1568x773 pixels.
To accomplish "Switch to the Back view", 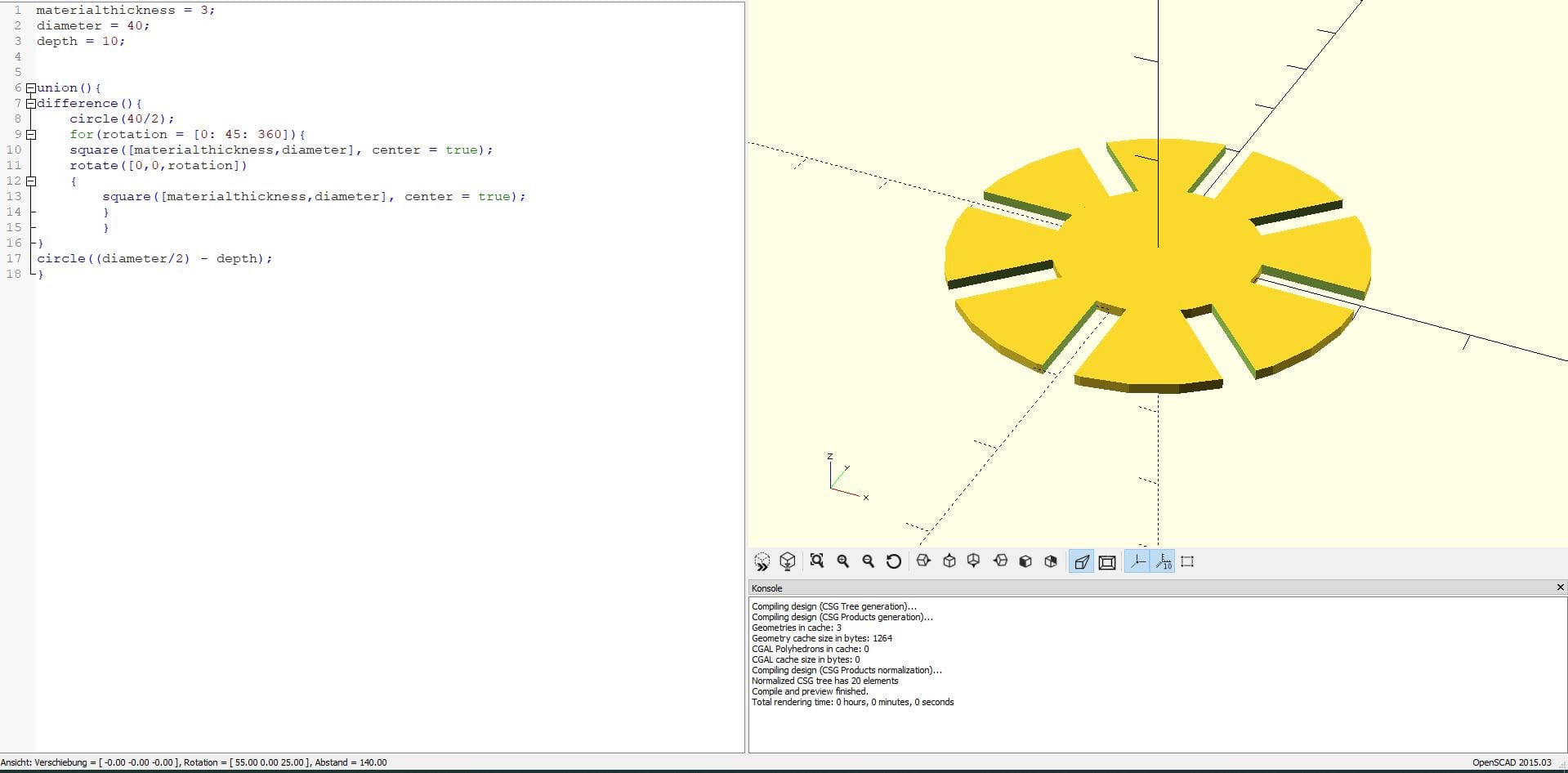I will (1051, 561).
